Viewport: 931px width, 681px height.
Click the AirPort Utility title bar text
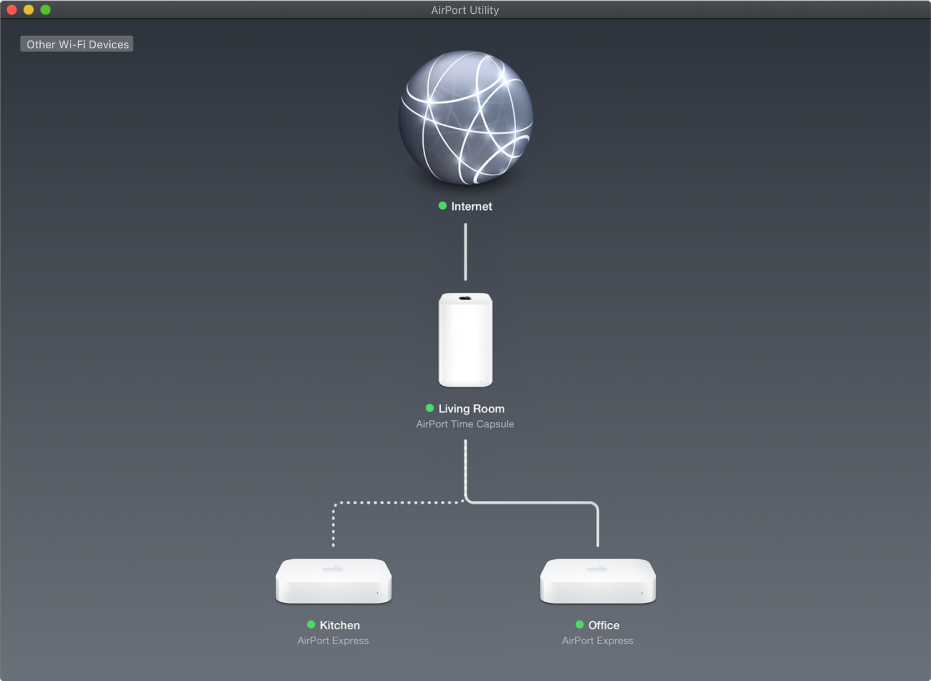pyautogui.click(x=465, y=10)
